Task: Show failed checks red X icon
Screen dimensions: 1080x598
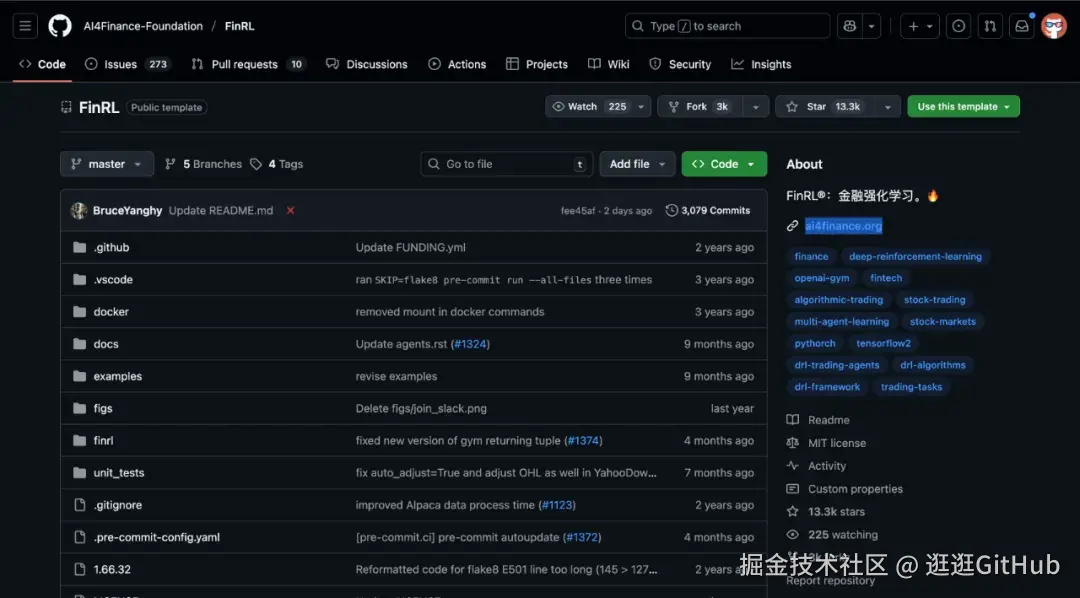Action: click(x=291, y=211)
